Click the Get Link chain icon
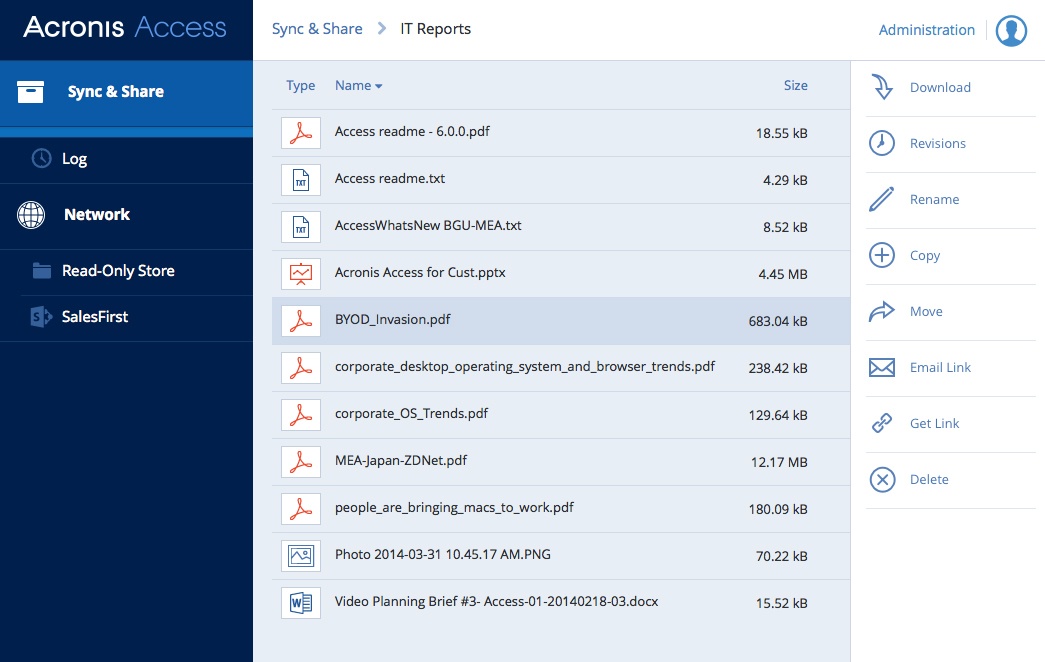Image resolution: width=1045 pixels, height=662 pixels. pos(882,423)
